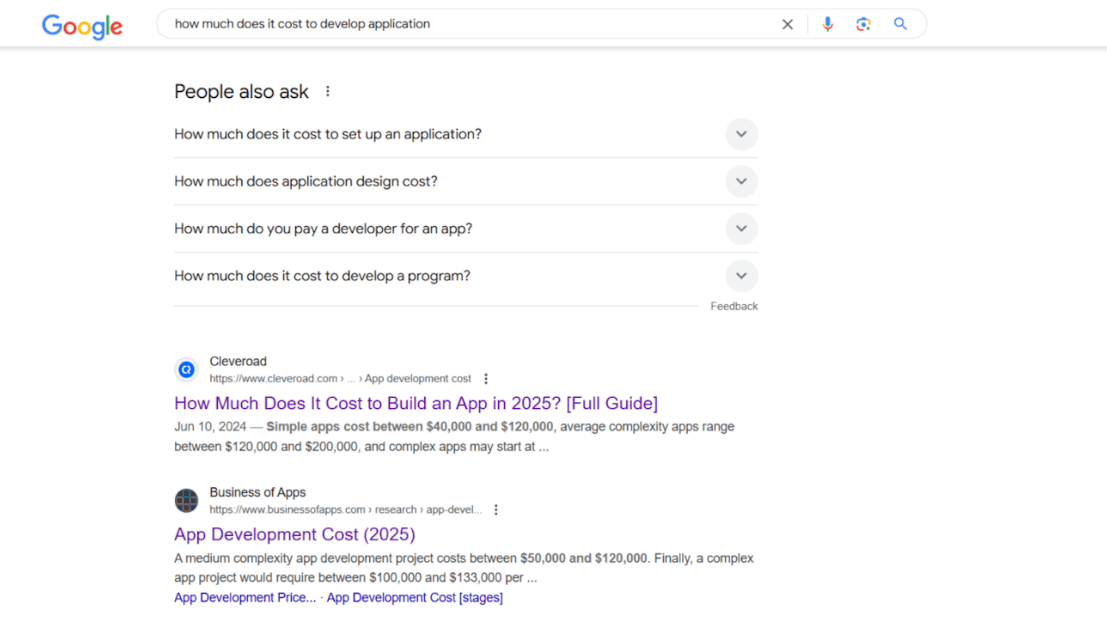Image resolution: width=1107 pixels, height=622 pixels.
Task: Open the three-dot menu beside People also ask
Action: click(x=328, y=92)
